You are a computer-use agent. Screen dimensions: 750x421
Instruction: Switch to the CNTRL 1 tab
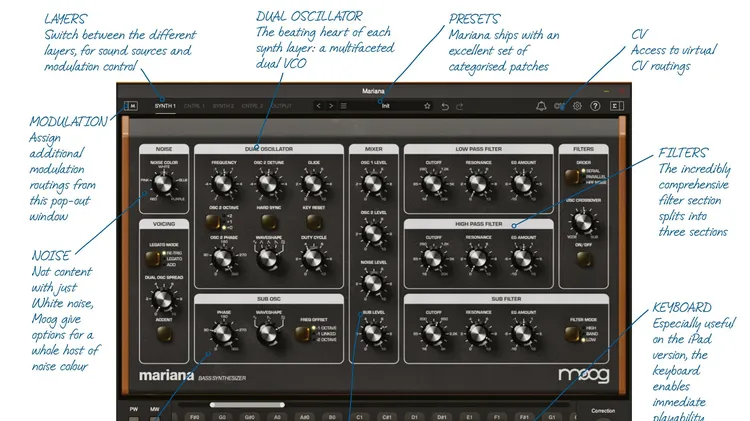click(x=194, y=106)
